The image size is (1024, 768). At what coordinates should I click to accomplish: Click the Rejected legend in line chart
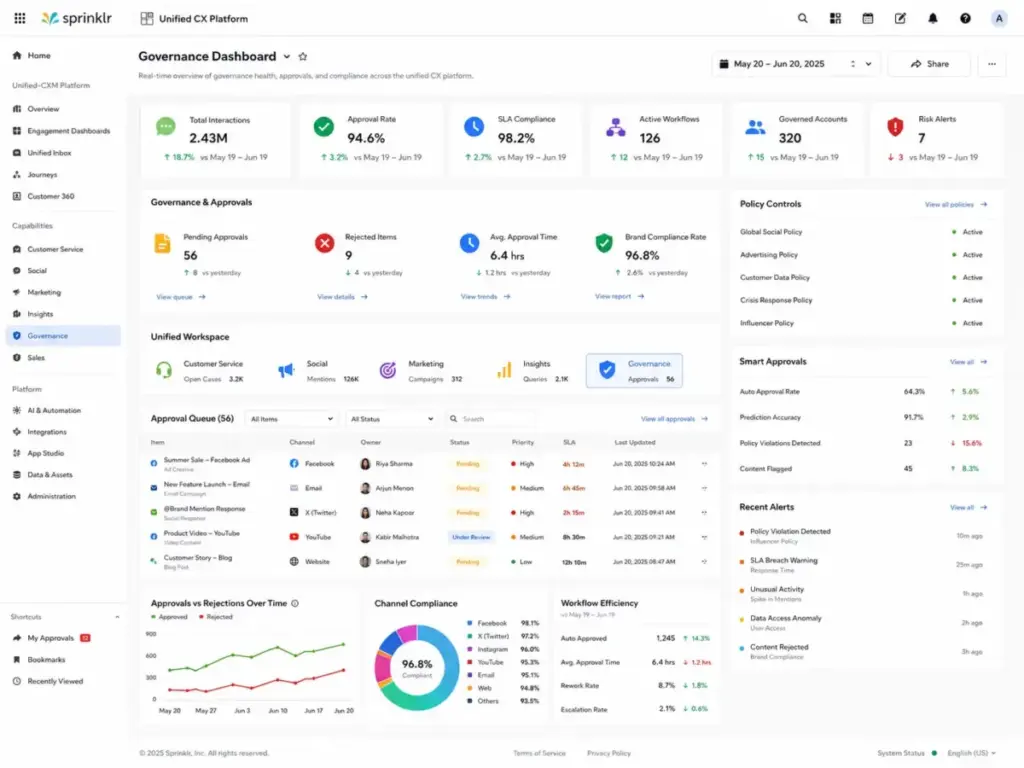pyautogui.click(x=216, y=617)
